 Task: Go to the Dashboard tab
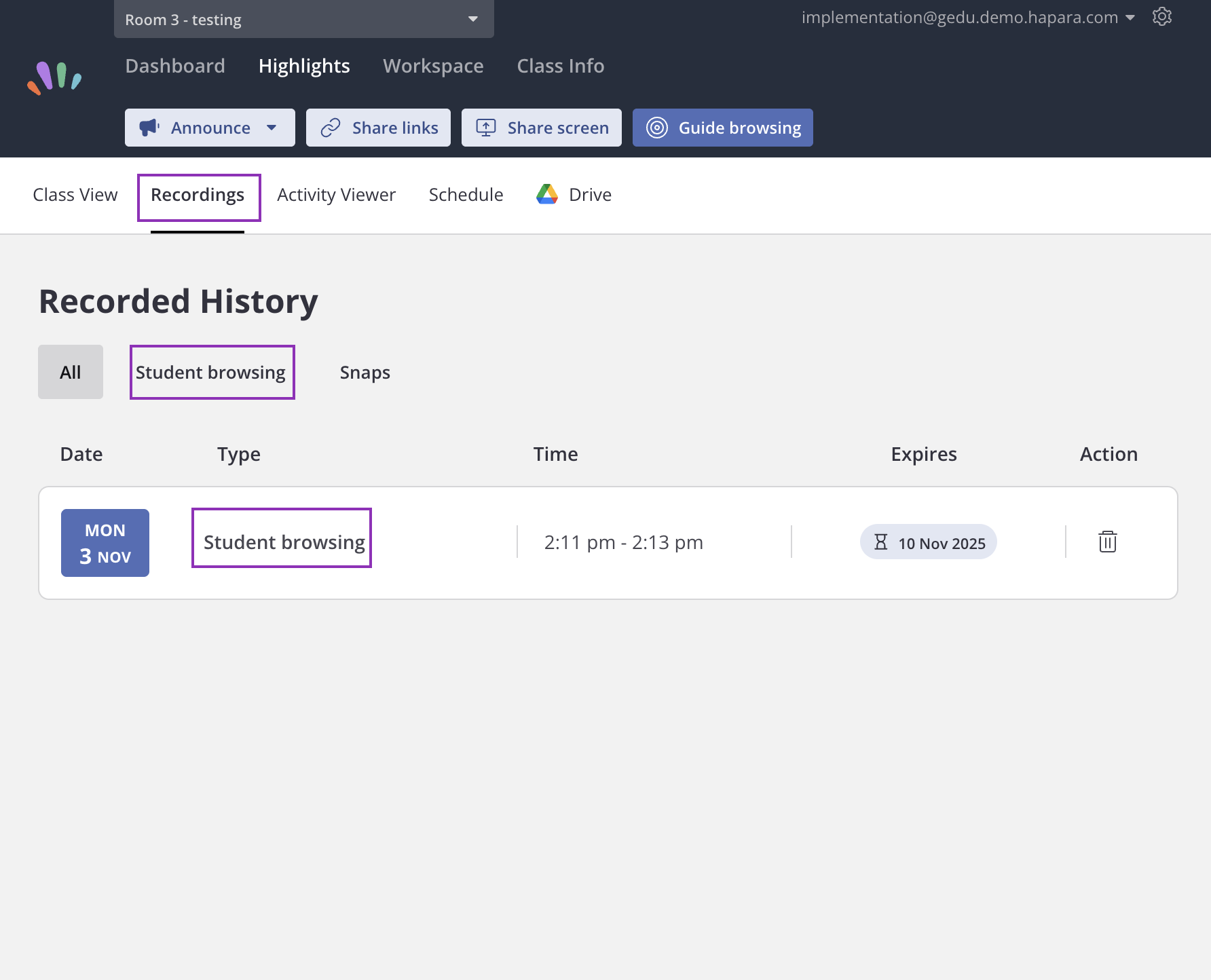click(175, 66)
